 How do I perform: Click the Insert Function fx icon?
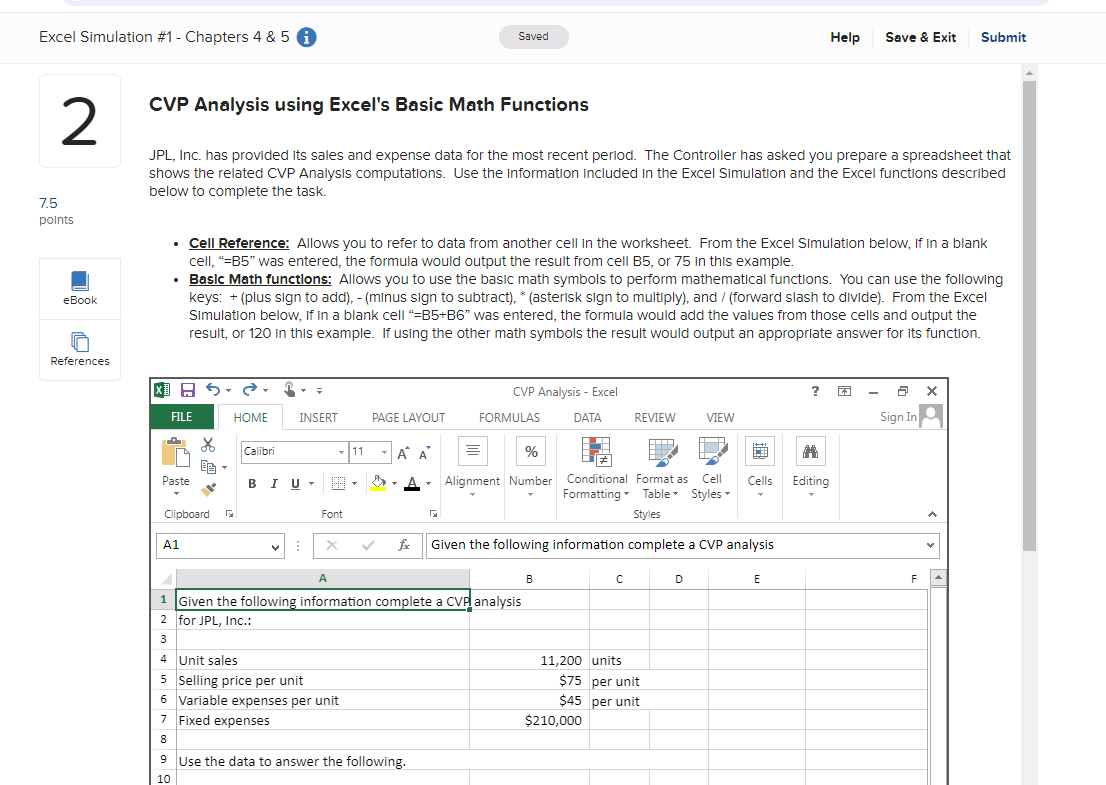(404, 546)
